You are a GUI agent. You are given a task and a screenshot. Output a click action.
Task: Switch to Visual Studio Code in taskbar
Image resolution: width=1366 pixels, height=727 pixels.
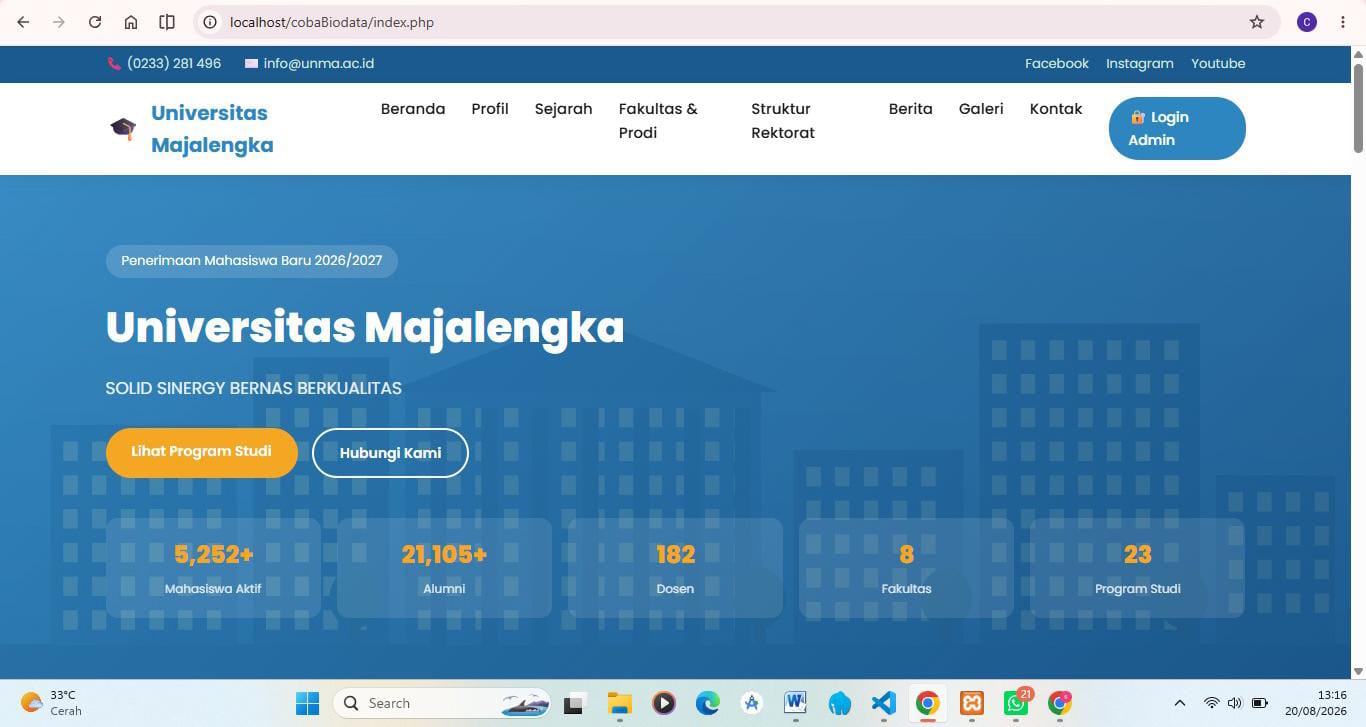[x=883, y=703]
